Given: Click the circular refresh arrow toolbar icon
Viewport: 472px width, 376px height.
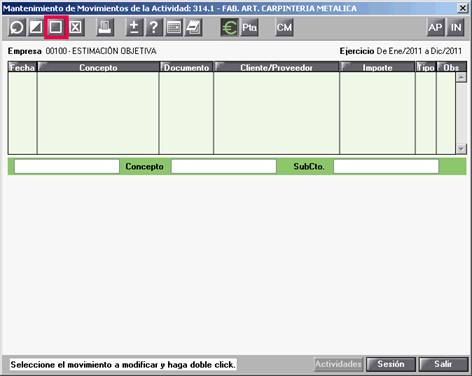Looking at the screenshot, I should pos(17,27).
